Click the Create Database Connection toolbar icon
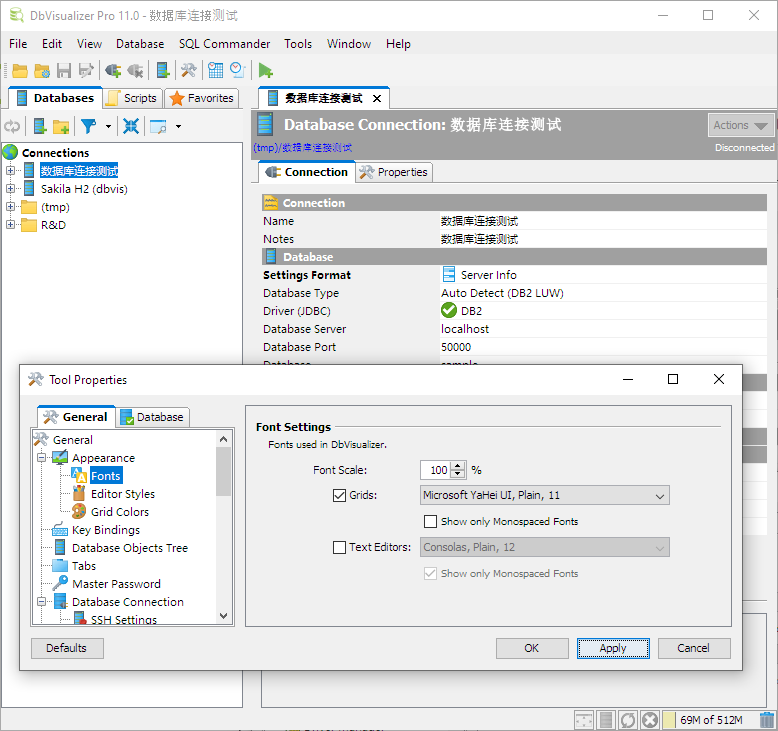The image size is (778, 731). 162,70
